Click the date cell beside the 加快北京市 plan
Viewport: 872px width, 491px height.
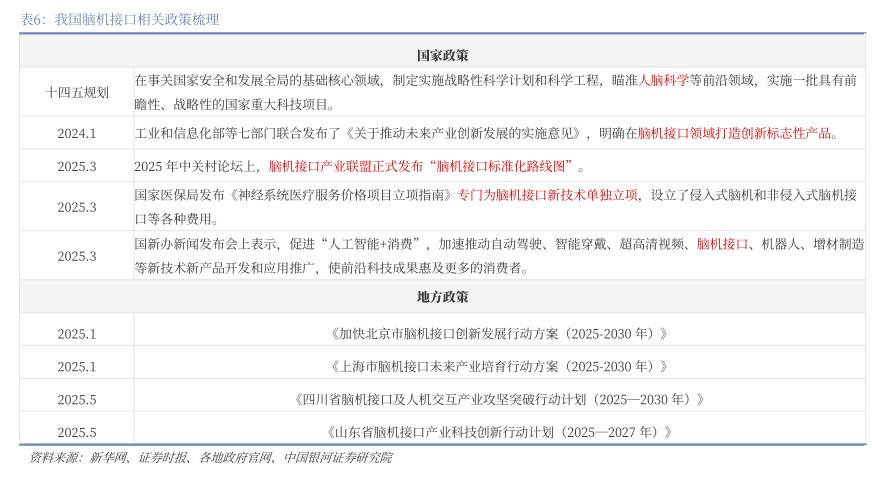(77, 334)
